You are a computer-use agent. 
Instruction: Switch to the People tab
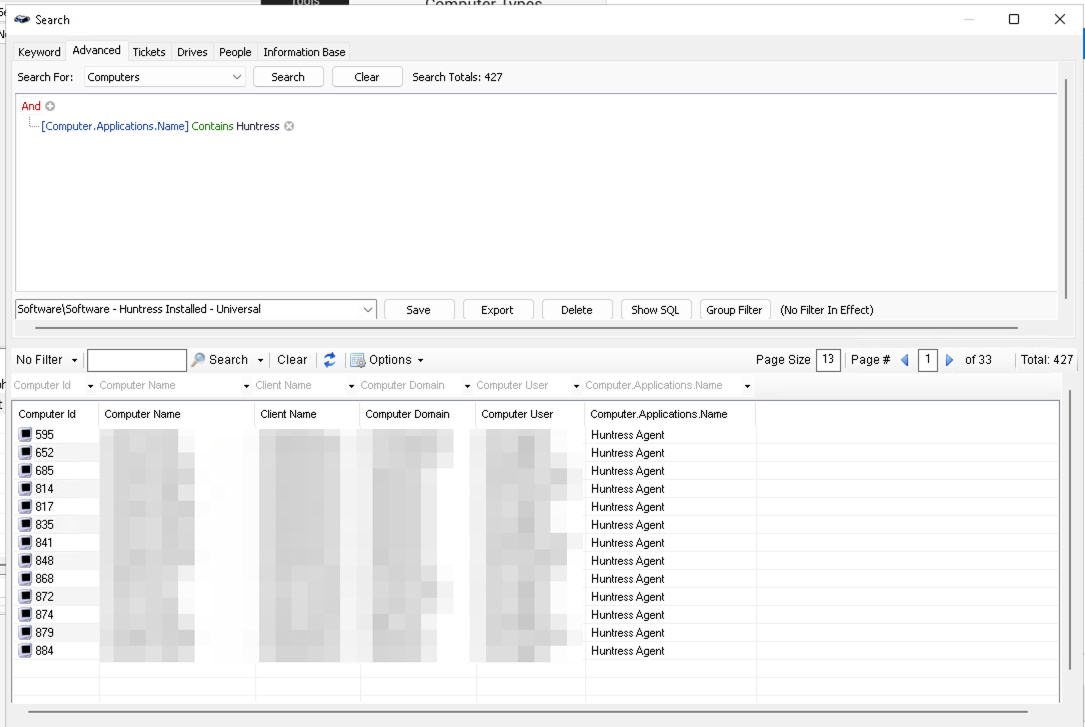point(235,52)
